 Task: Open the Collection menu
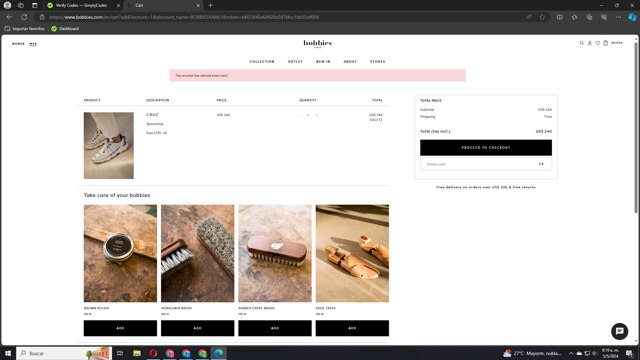262,62
